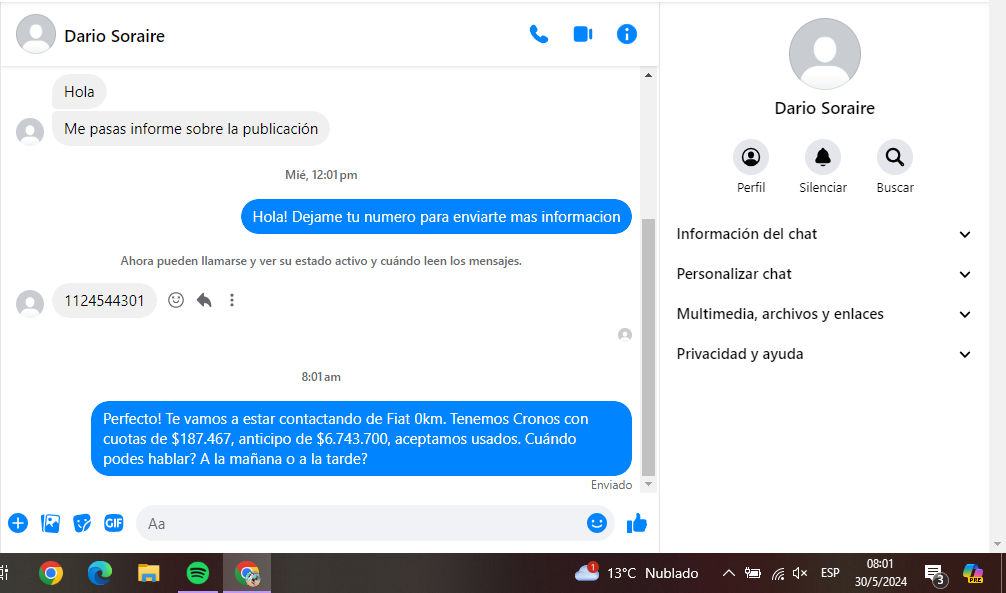Send a thumbs-up like
1006x593 pixels.
636,523
